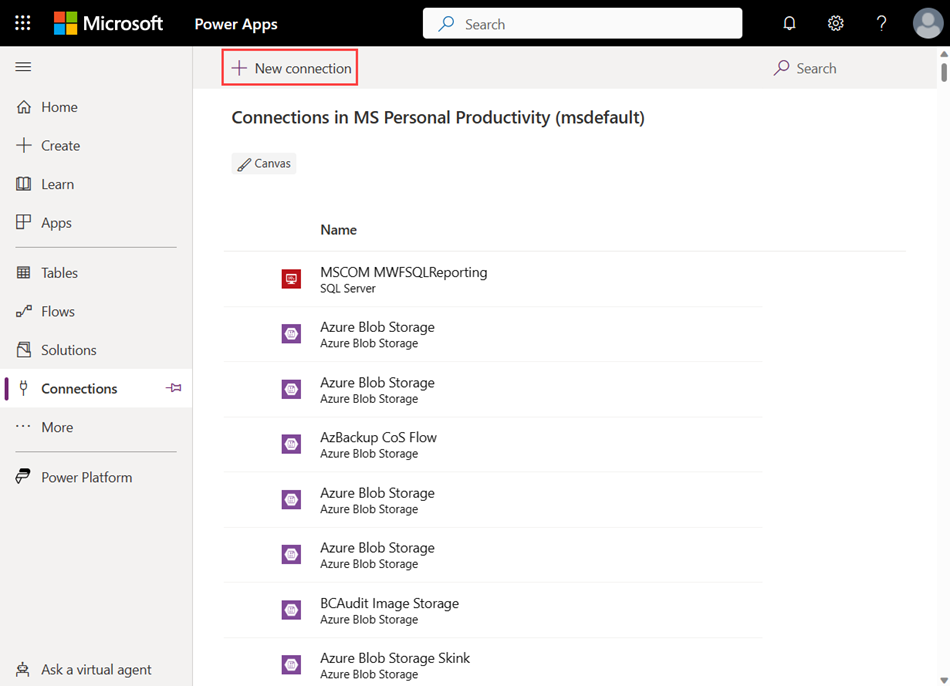The width and height of the screenshot is (950, 686).
Task: Click the Search field in the header
Action: [x=582, y=23]
